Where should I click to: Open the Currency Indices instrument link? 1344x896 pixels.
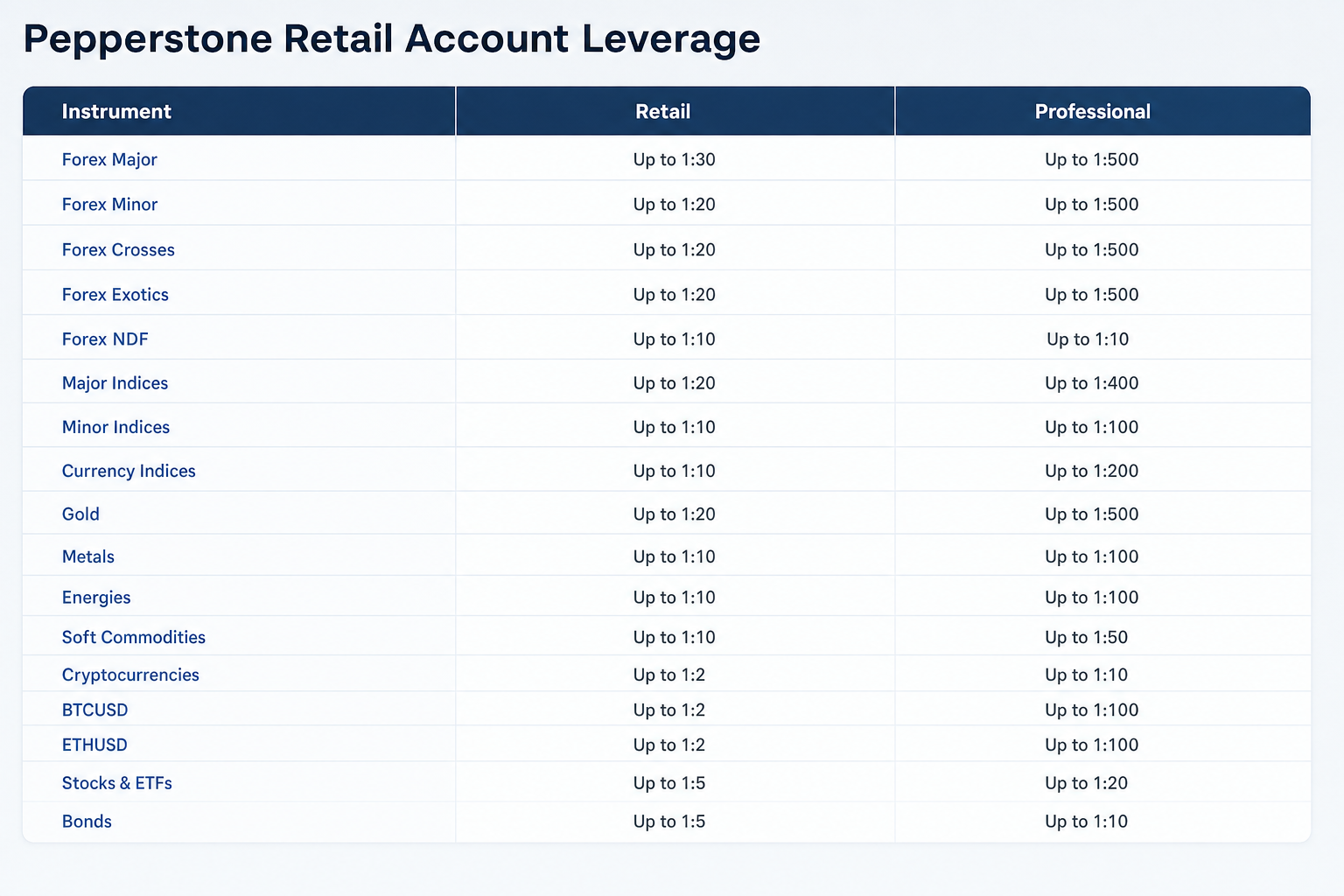[x=129, y=471]
